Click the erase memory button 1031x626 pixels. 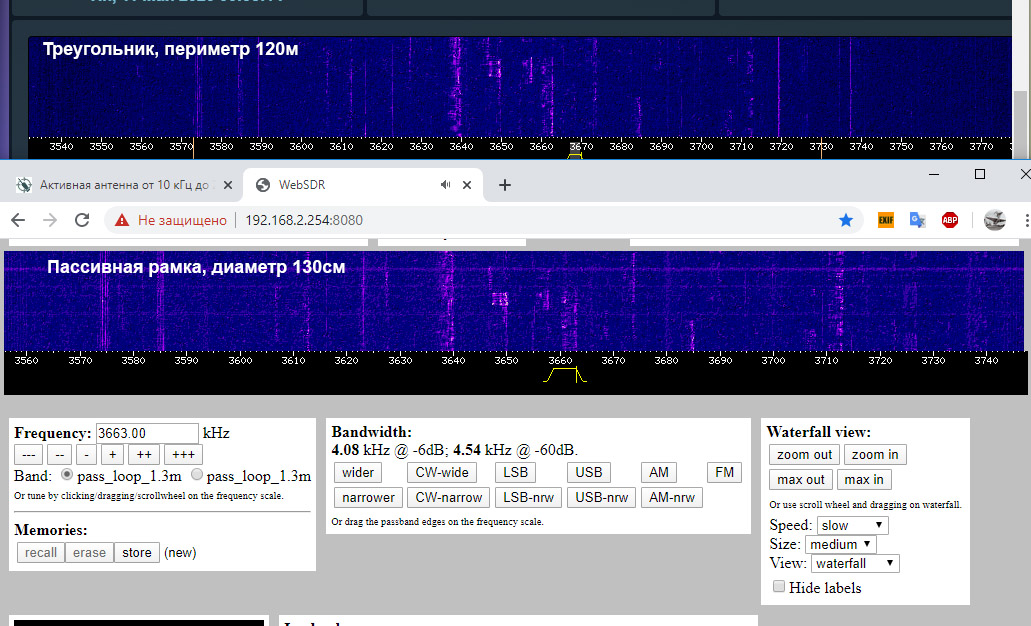tap(89, 552)
